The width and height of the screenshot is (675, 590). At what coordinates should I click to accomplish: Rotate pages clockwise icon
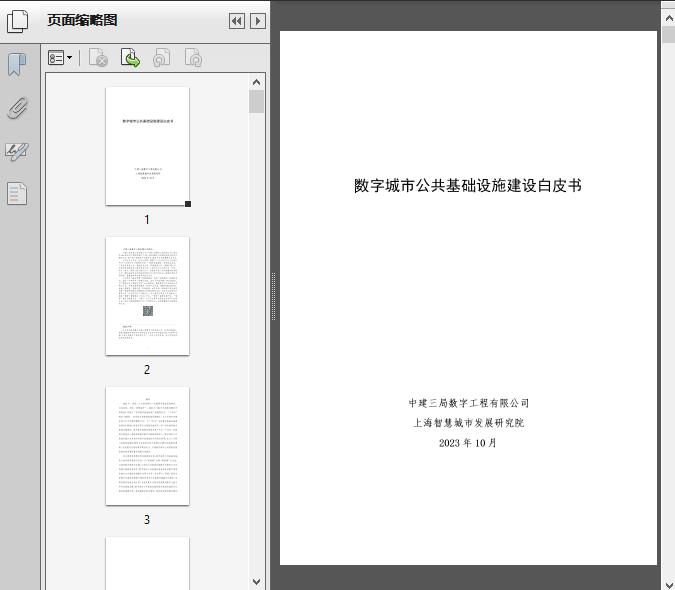(193, 58)
